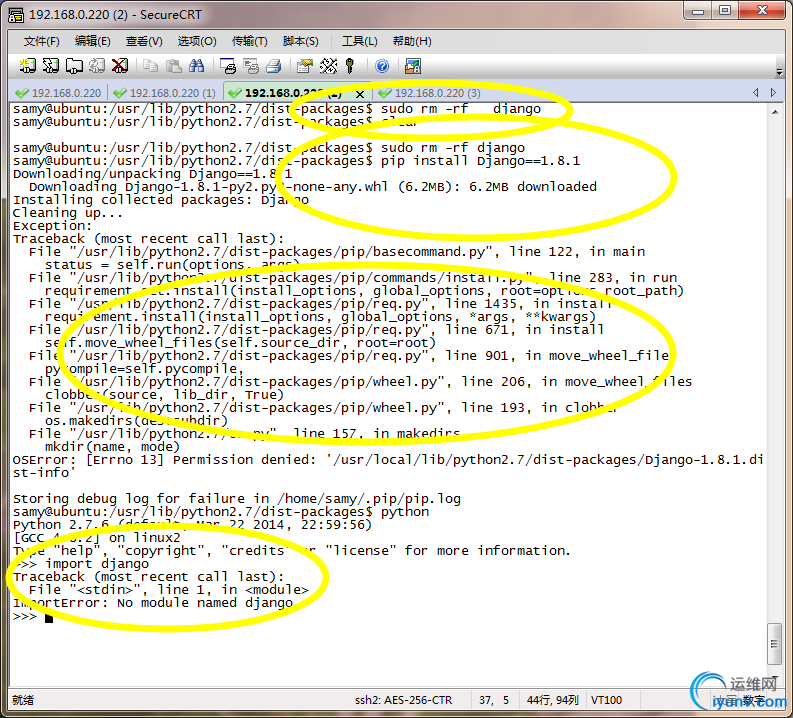
Task: Close the SecureCRT window
Action: click(x=762, y=11)
